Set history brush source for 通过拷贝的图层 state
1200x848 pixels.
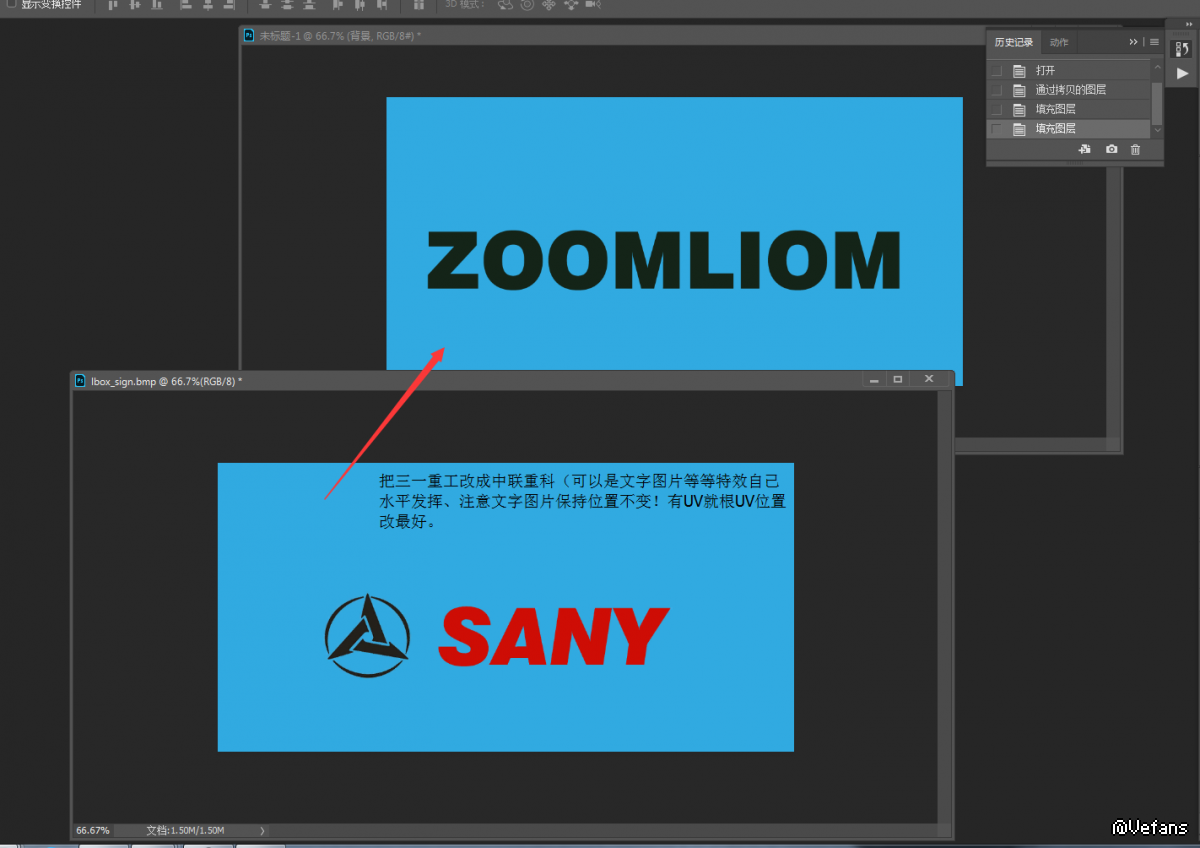996,90
